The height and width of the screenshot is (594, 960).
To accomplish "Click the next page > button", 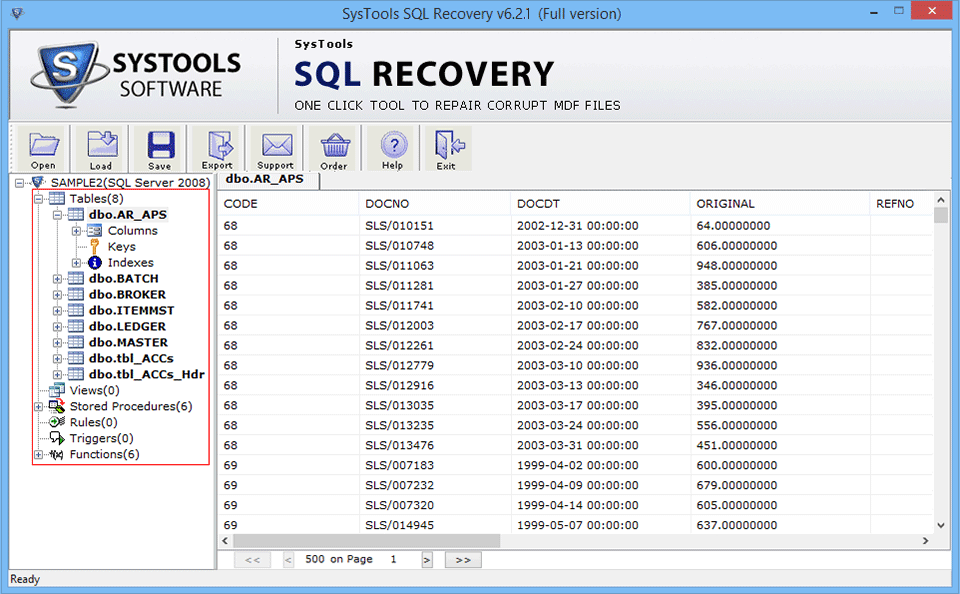I will click(x=427, y=559).
